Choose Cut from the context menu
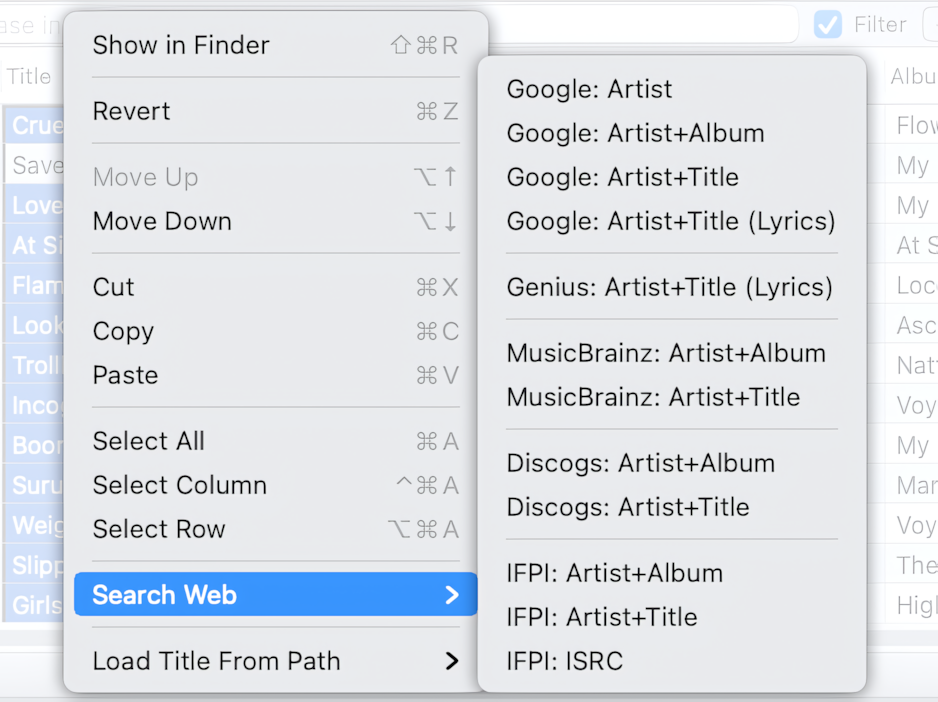 point(113,287)
